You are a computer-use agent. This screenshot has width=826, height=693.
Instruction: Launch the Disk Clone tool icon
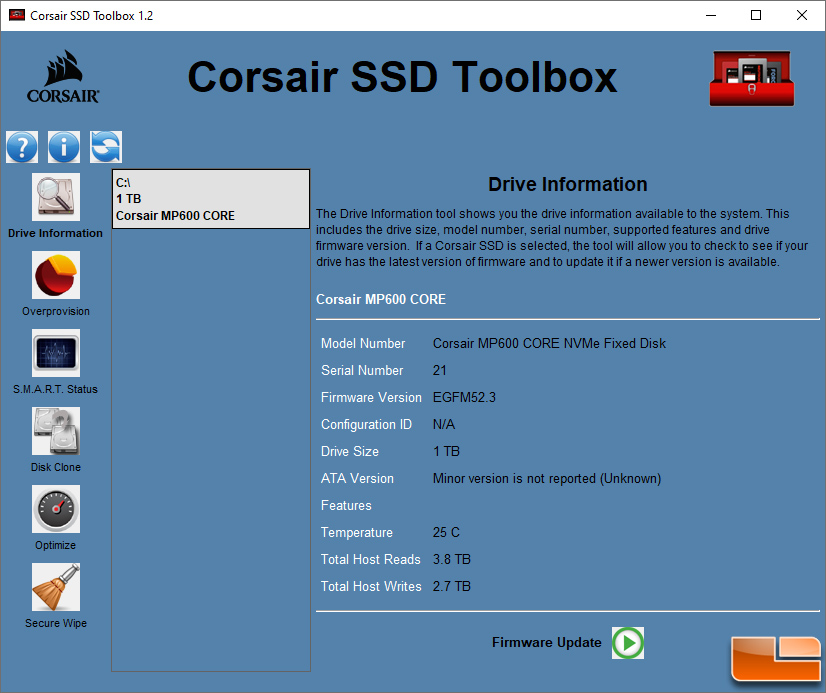56,431
